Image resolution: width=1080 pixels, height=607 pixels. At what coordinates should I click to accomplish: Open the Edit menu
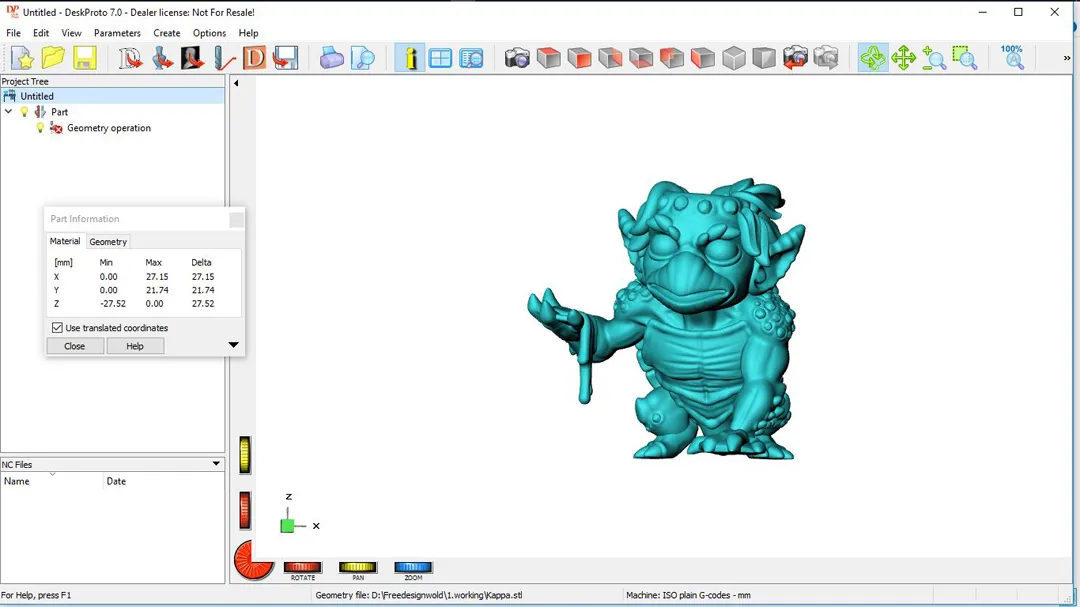(x=41, y=33)
